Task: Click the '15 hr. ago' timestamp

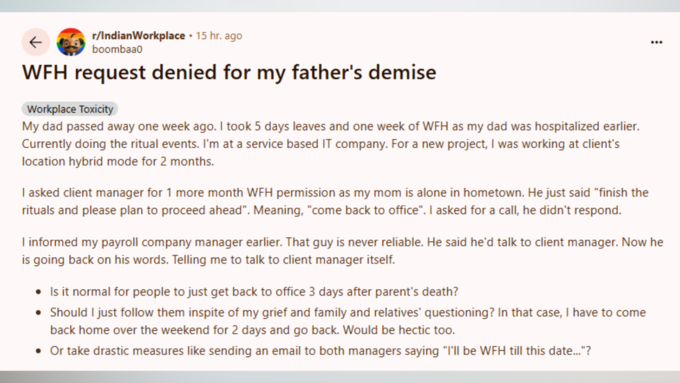Action: point(219,36)
